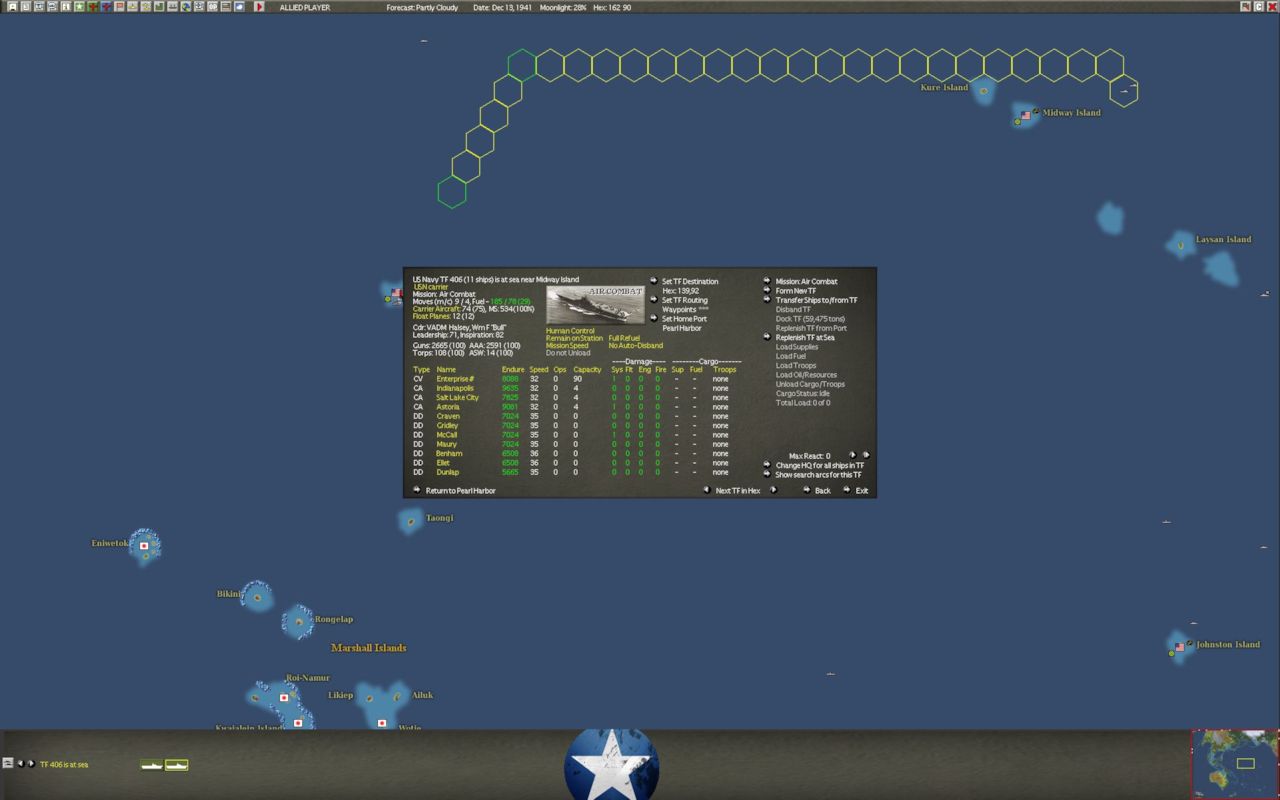Screen dimensions: 1280x800
Task: Choose Set Home Port
Action: [684, 319]
